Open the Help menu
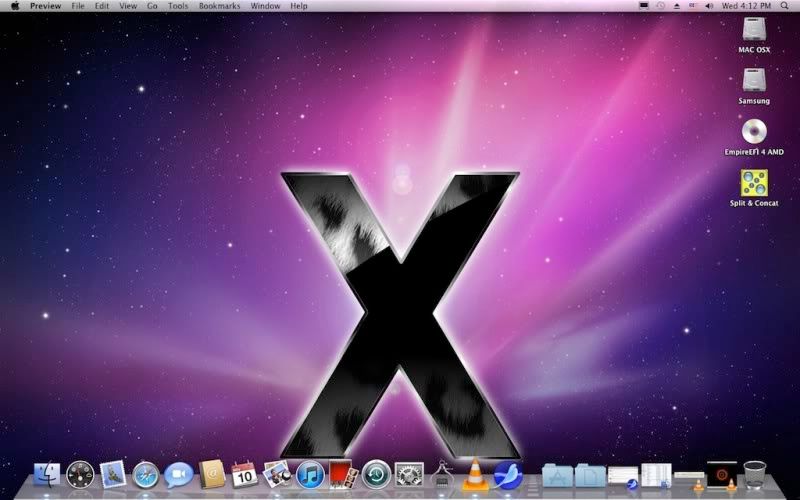The image size is (800, 500). pyautogui.click(x=299, y=6)
